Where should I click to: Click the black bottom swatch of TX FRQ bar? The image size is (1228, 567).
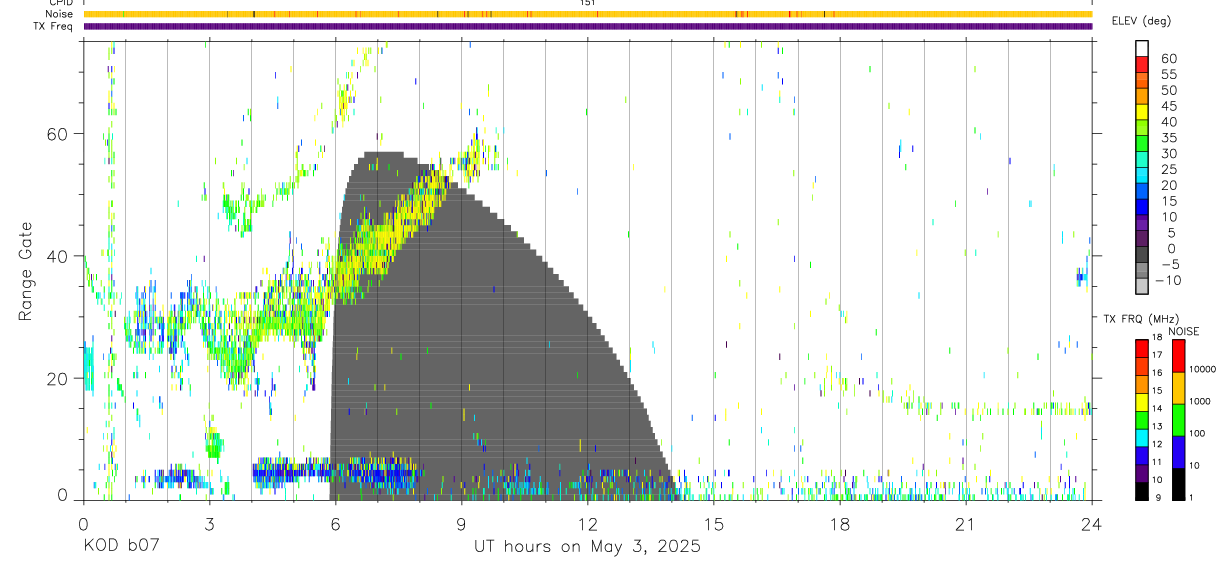(1142, 491)
